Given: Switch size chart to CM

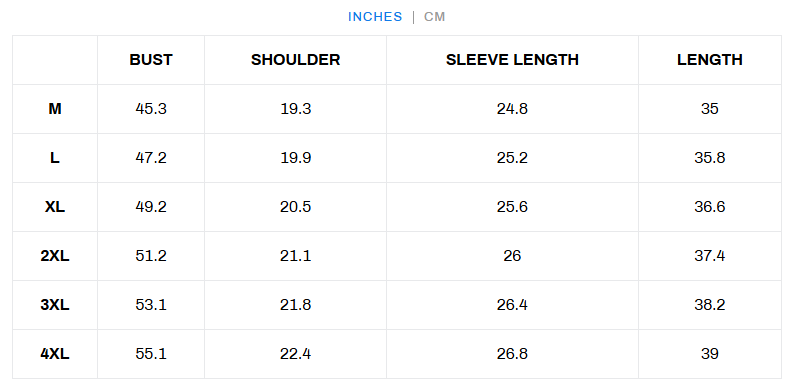Looking at the screenshot, I should tap(434, 17).
